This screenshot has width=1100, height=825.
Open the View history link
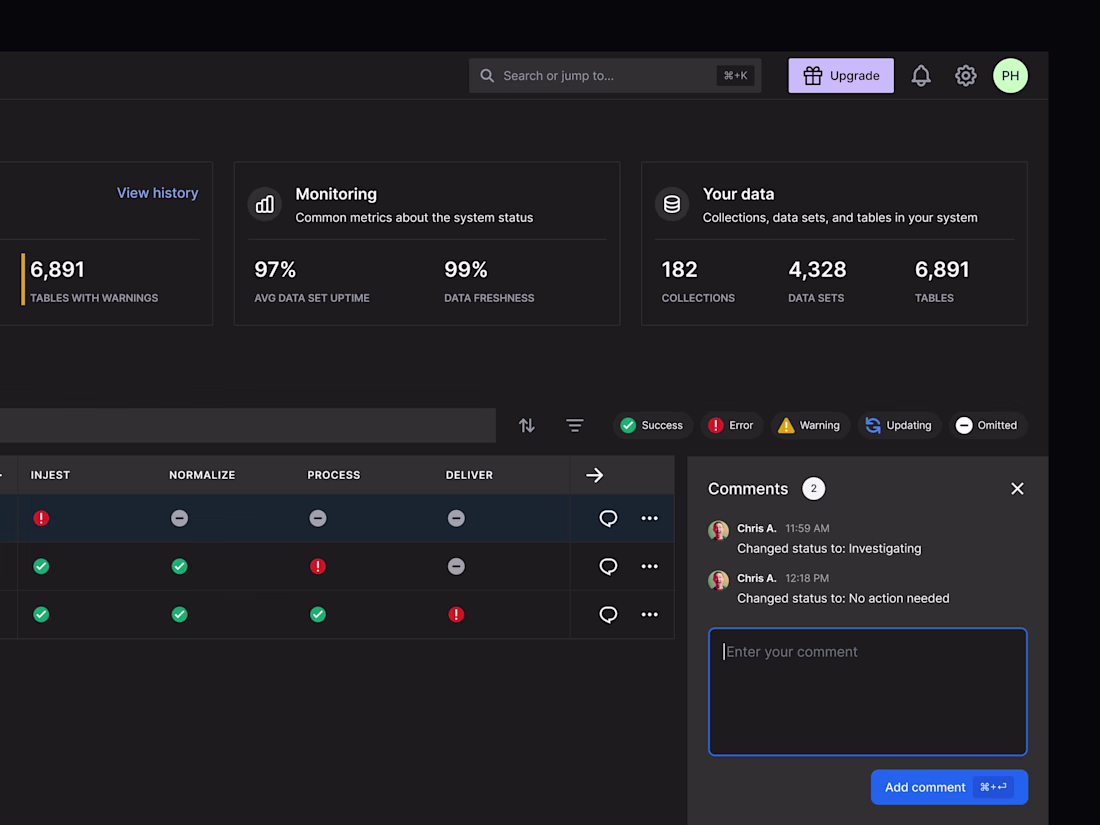click(157, 193)
